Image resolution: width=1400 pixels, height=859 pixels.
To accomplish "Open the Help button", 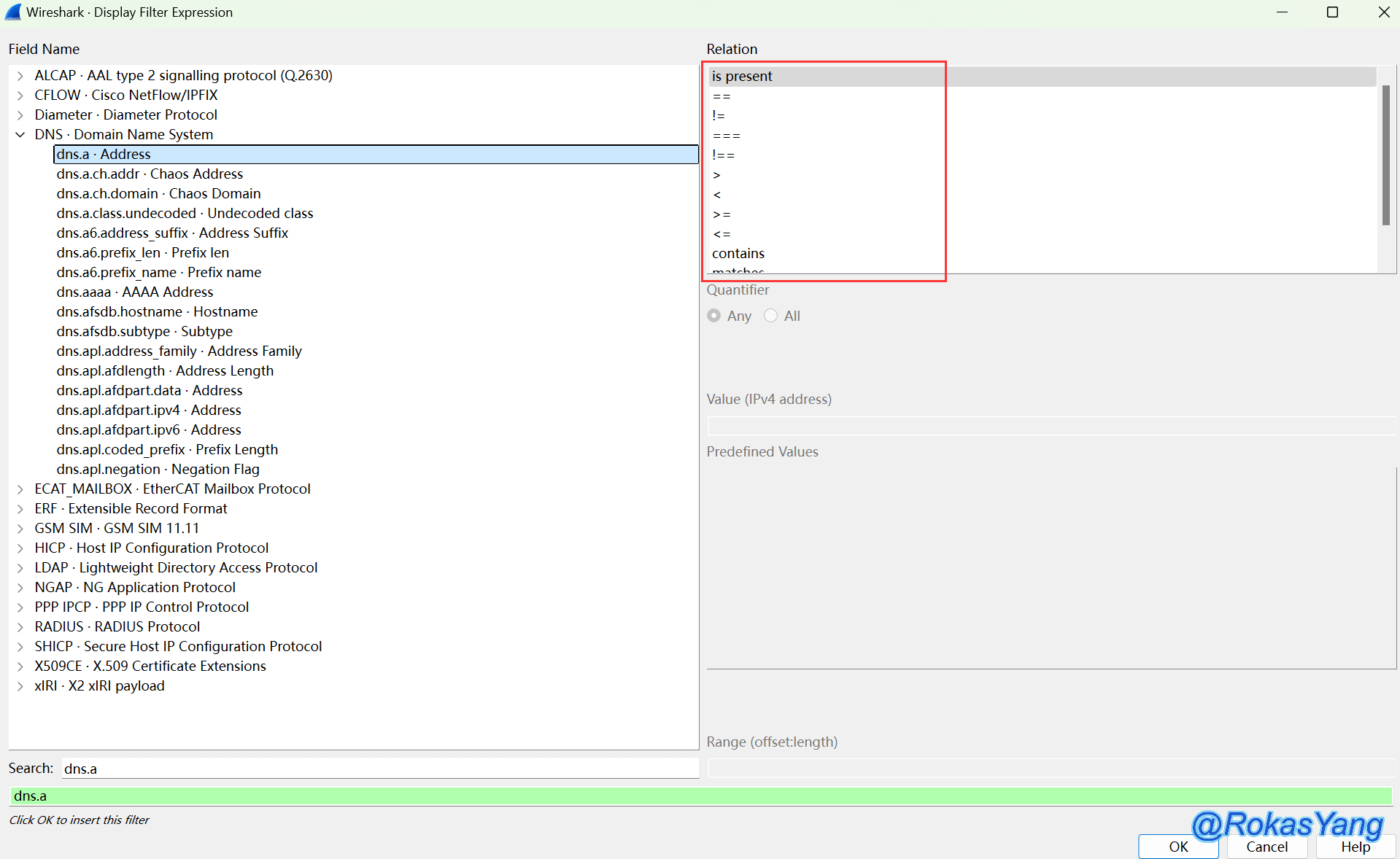I will 1355,847.
